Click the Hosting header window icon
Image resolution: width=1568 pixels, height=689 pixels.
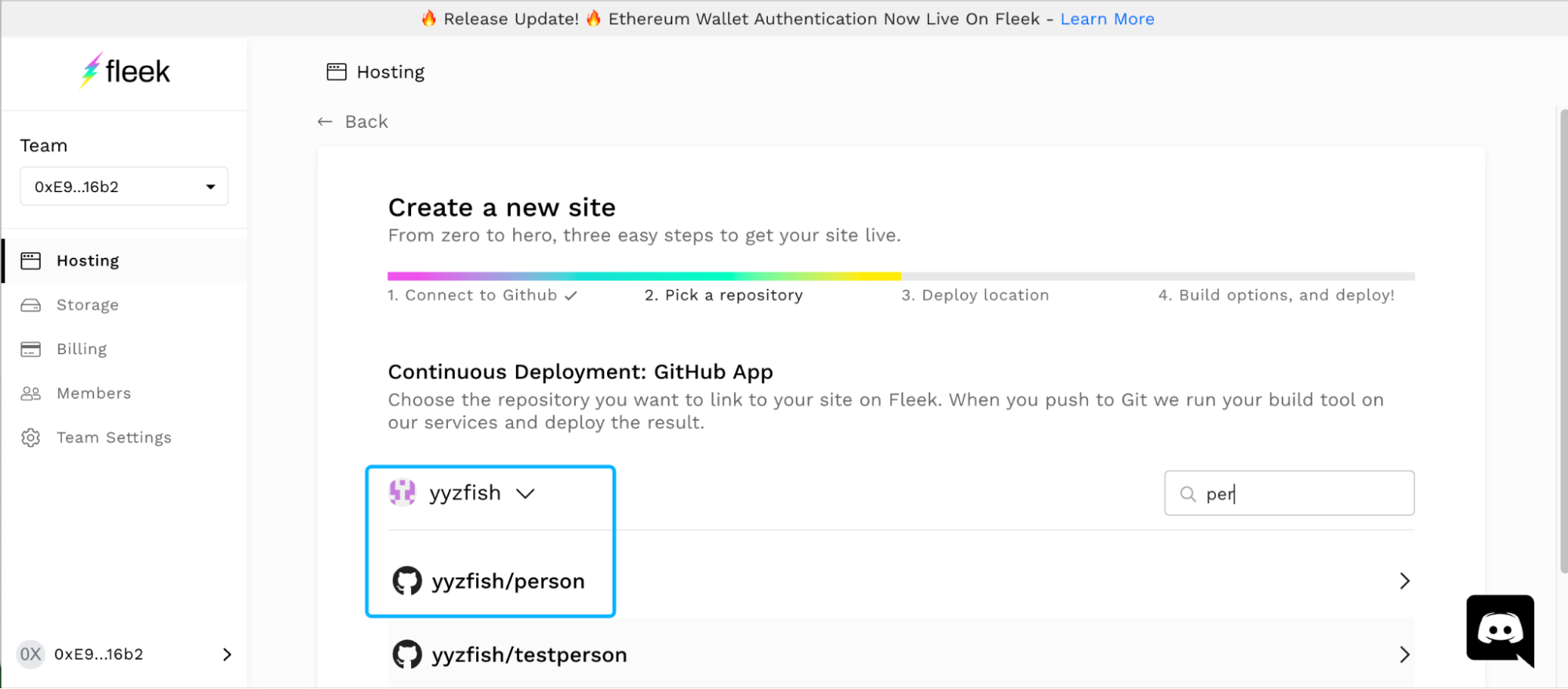click(337, 72)
